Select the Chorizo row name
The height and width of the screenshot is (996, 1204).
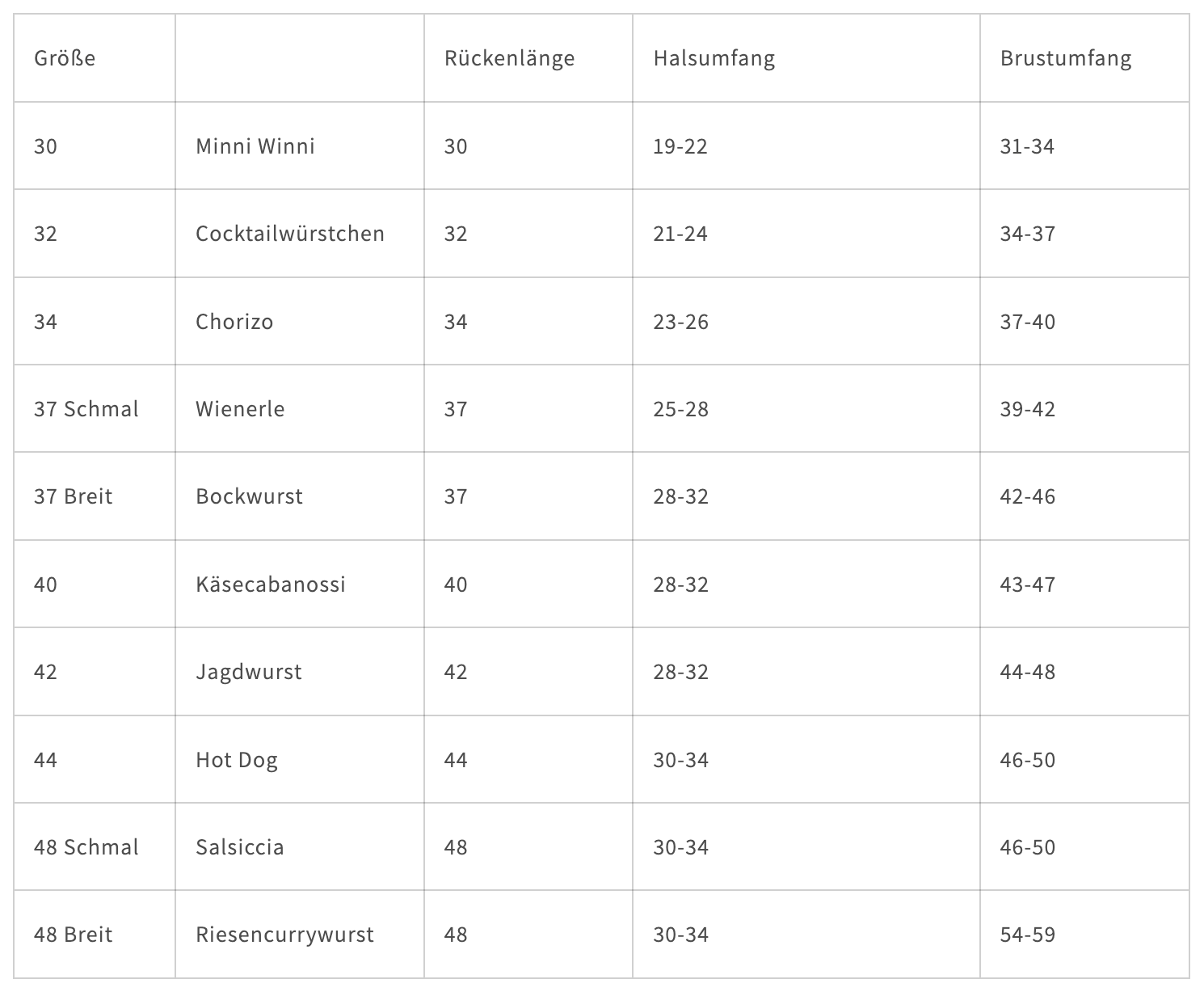pyautogui.click(x=300, y=322)
